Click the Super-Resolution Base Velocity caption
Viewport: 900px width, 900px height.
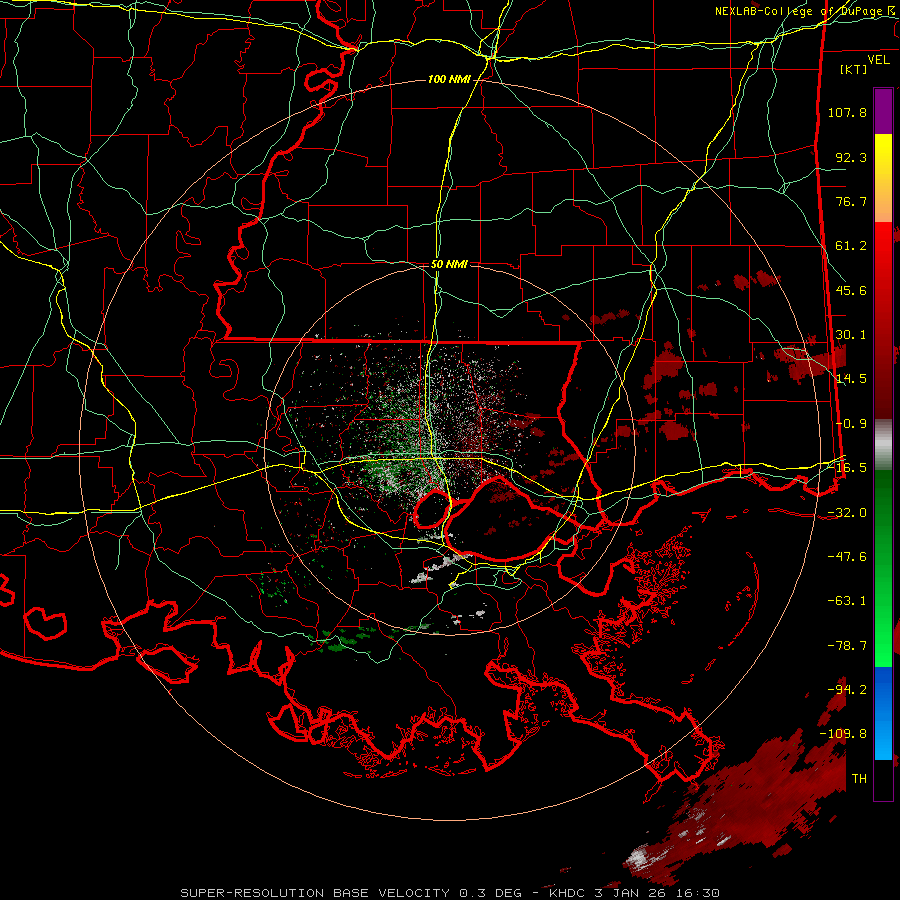449,893
